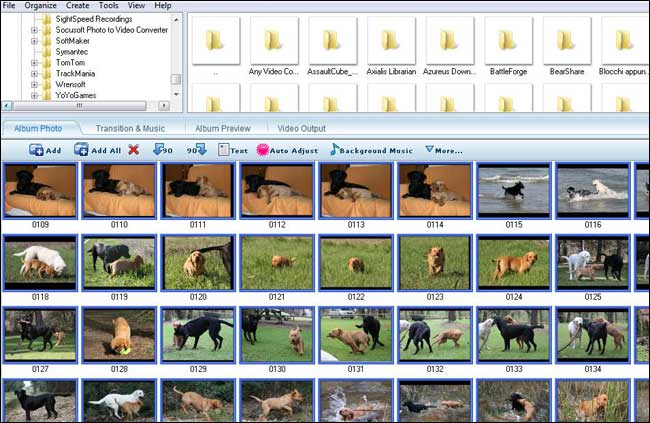Open the Help menu
This screenshot has width=650, height=423.
(162, 5)
